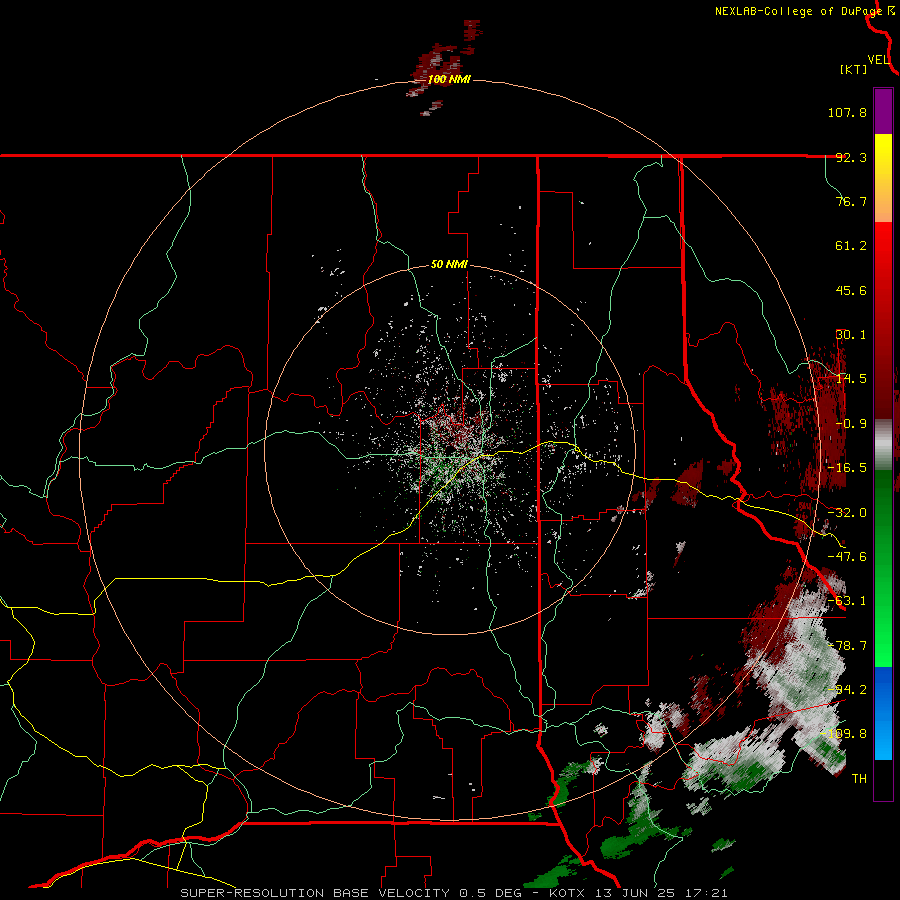Click the NEXLAB-College of DuPage credit text
Image resolution: width=900 pixels, height=900 pixels.
(798, 11)
